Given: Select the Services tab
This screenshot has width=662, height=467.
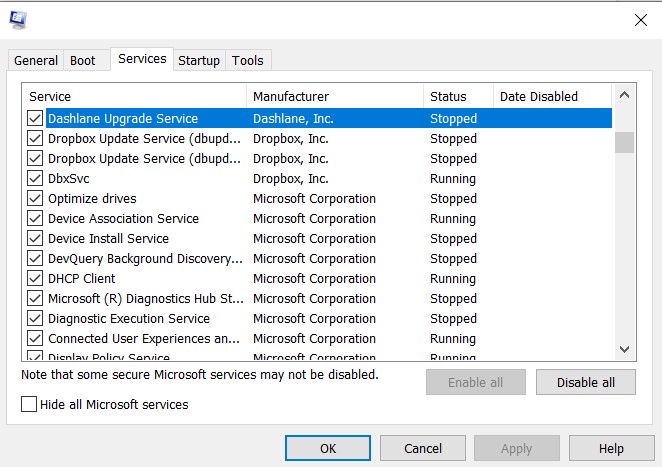Looking at the screenshot, I should click(x=142, y=59).
